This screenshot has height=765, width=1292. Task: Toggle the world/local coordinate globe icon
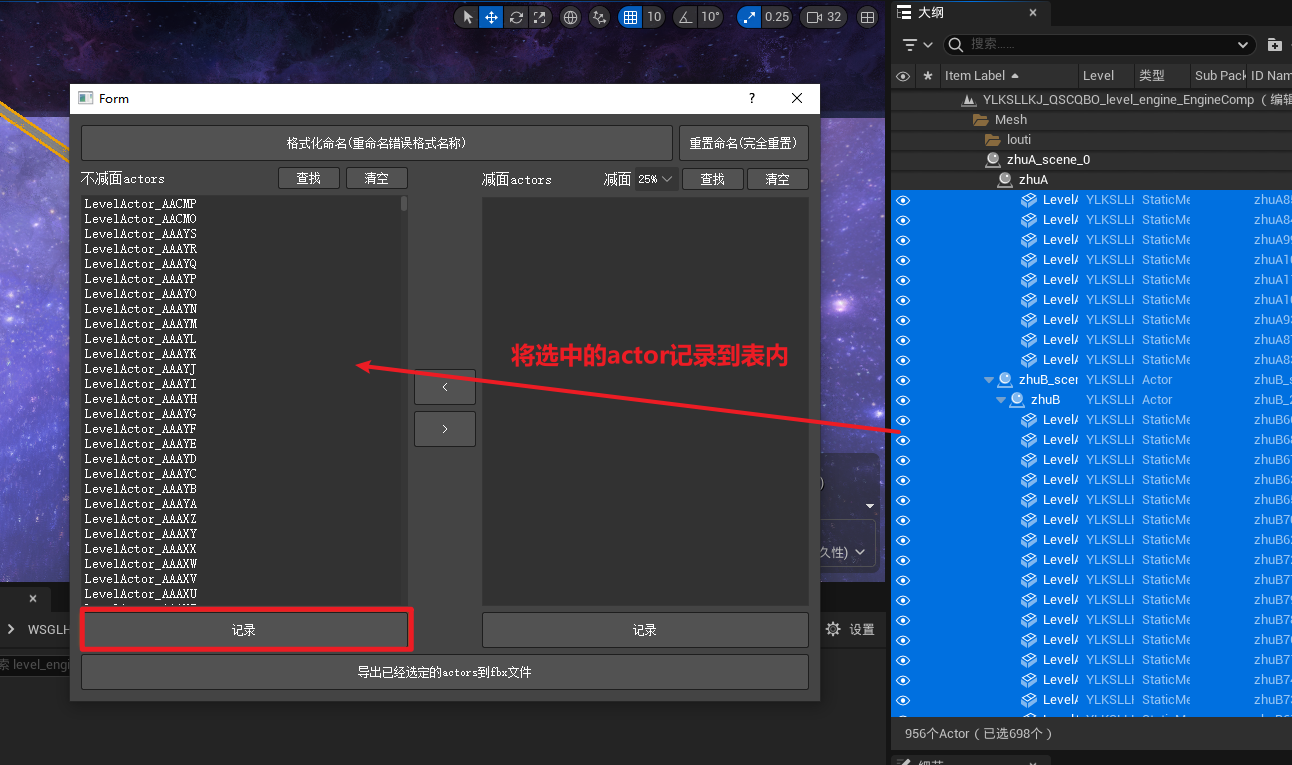click(x=570, y=17)
